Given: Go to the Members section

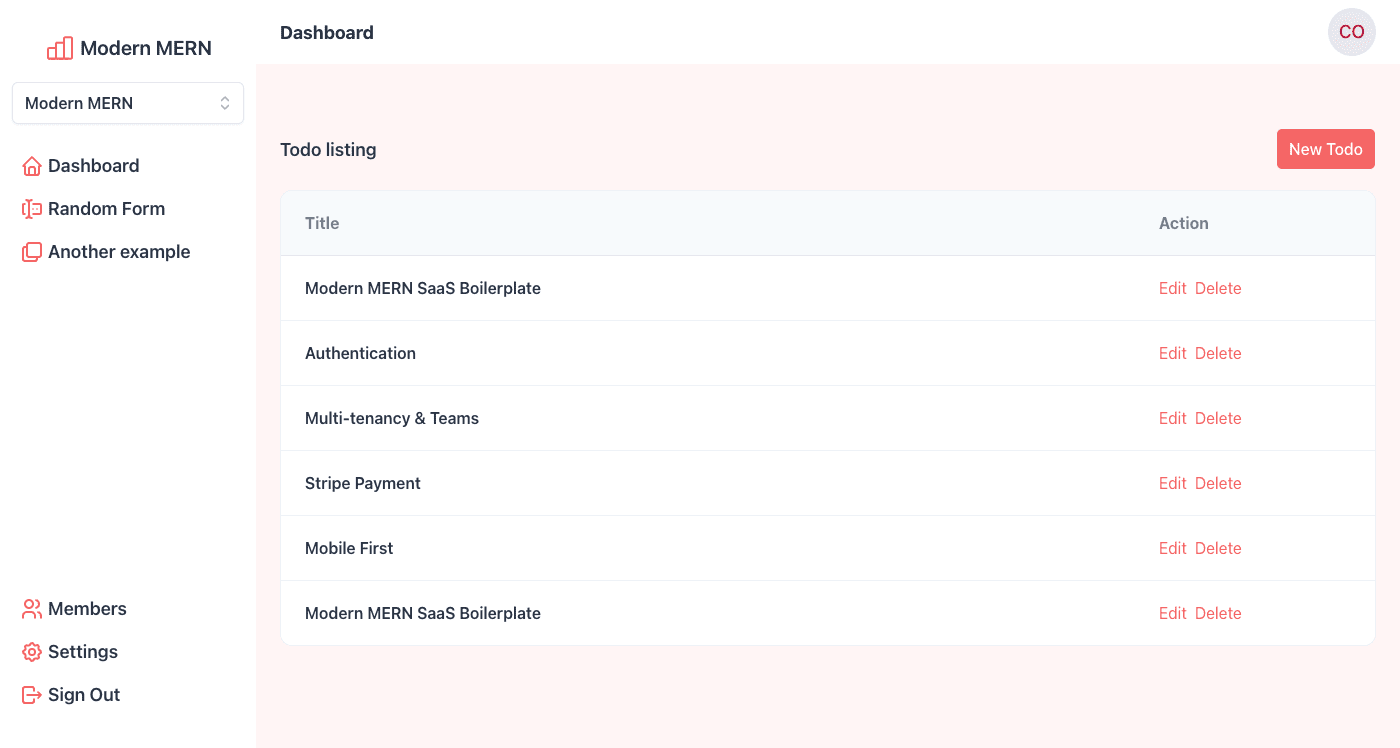Looking at the screenshot, I should pyautogui.click(x=87, y=608).
